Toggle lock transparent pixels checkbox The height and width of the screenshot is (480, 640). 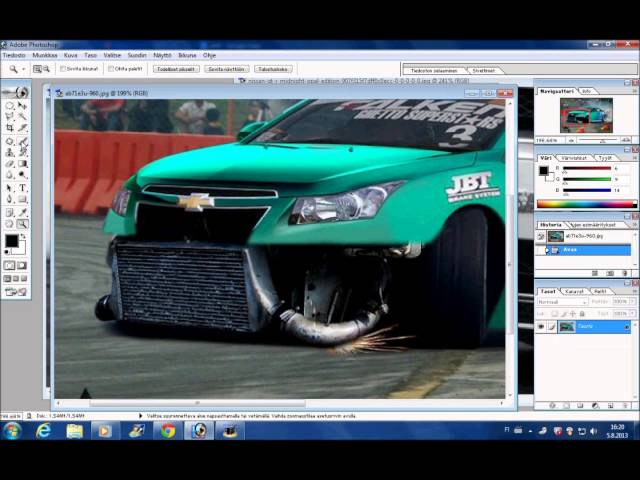(x=554, y=314)
